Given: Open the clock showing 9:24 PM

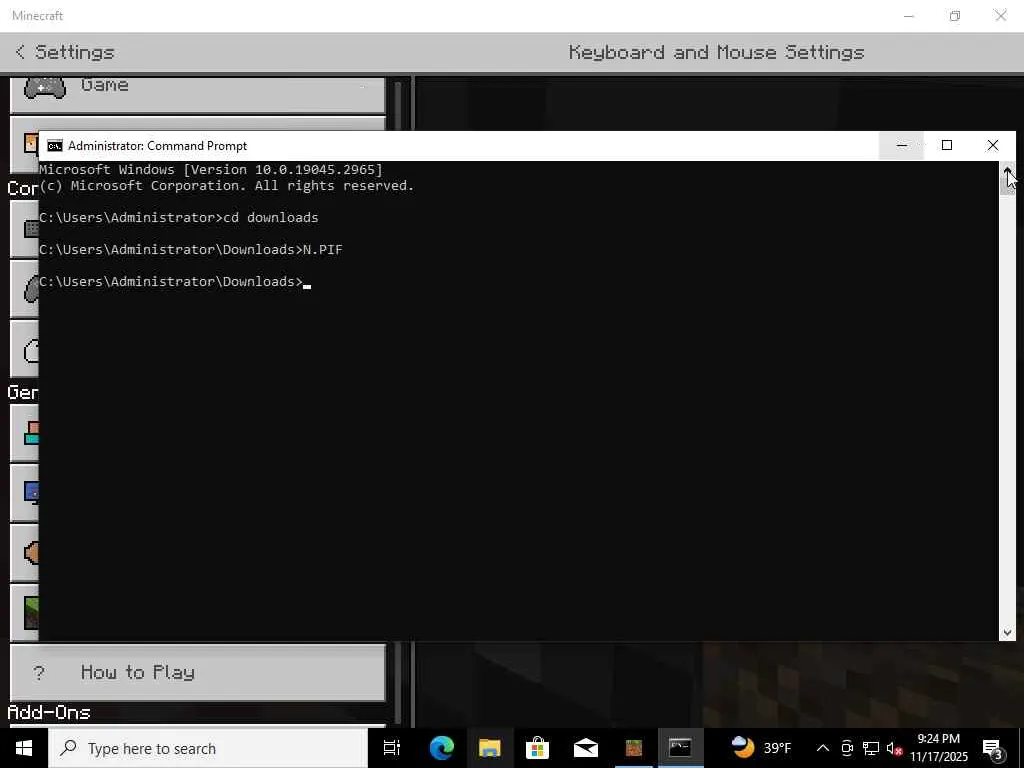Looking at the screenshot, I should point(939,748).
